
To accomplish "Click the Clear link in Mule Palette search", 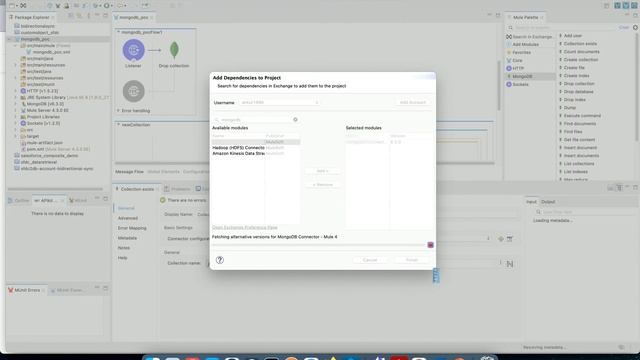I will pos(623,28).
